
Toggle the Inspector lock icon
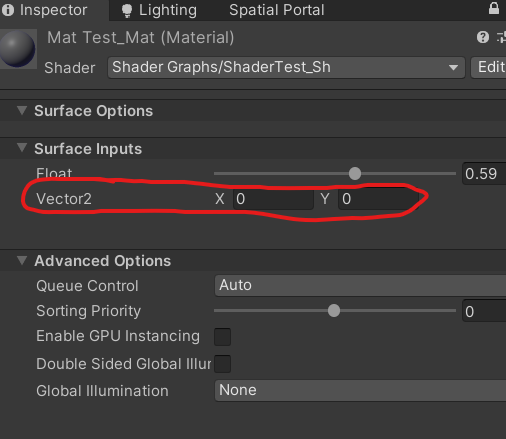click(x=494, y=9)
